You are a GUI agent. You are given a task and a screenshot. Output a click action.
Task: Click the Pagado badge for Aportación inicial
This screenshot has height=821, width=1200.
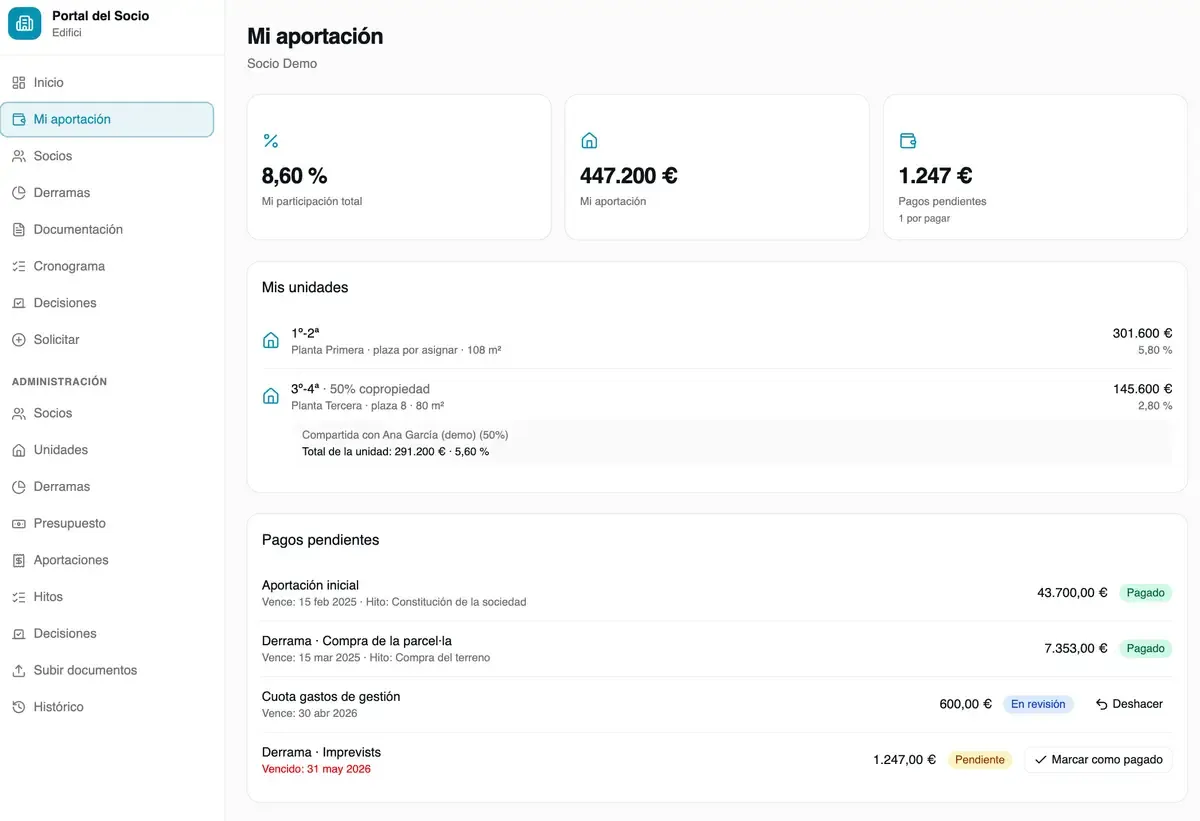1145,593
